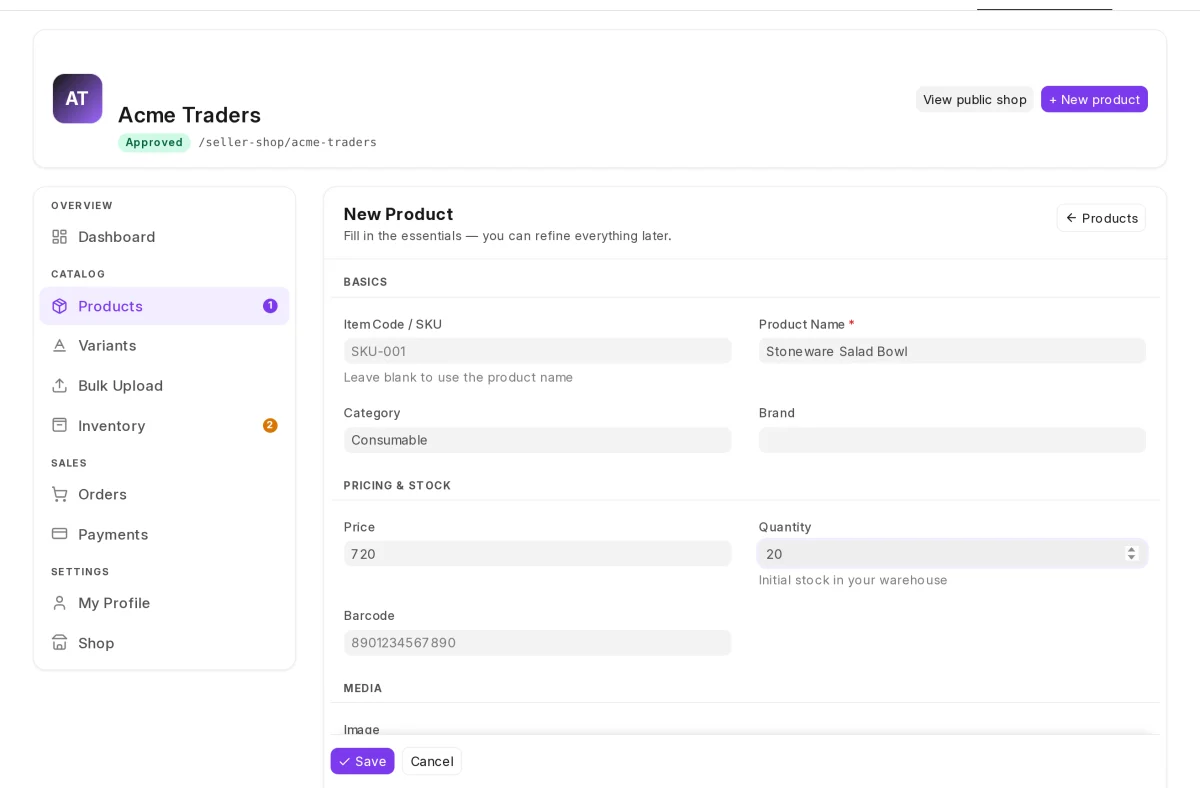Viewport: 1200px width, 788px height.
Task: Go back via the Products button
Action: coord(1101,218)
